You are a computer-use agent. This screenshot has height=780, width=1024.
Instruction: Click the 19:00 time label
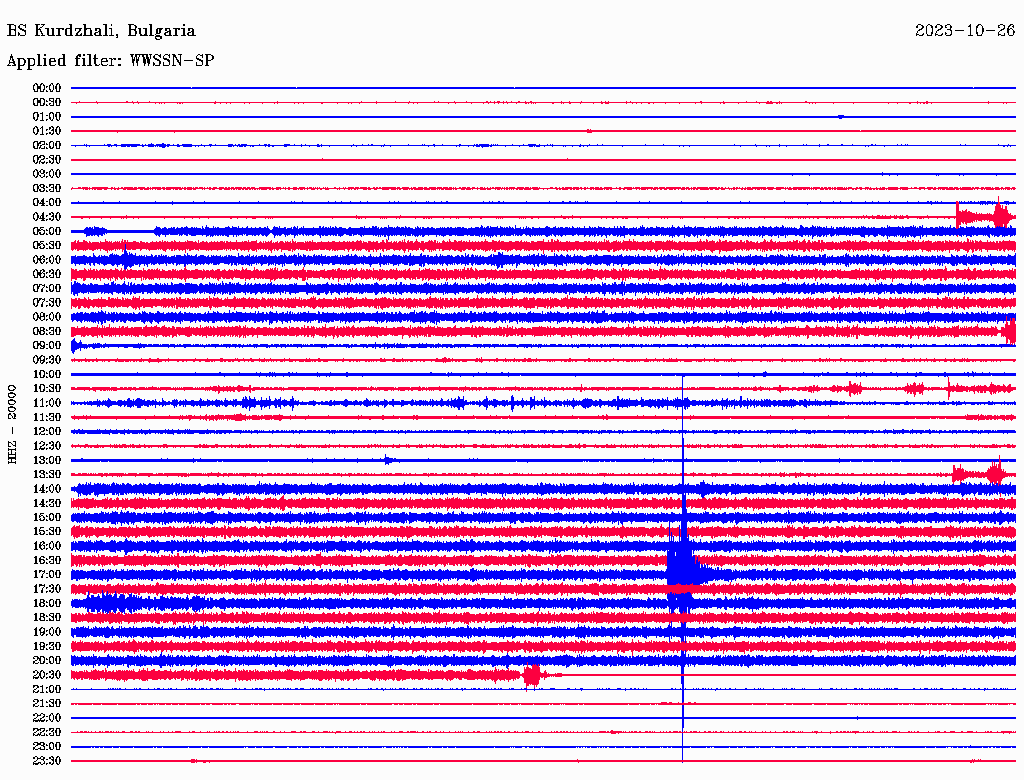point(46,632)
